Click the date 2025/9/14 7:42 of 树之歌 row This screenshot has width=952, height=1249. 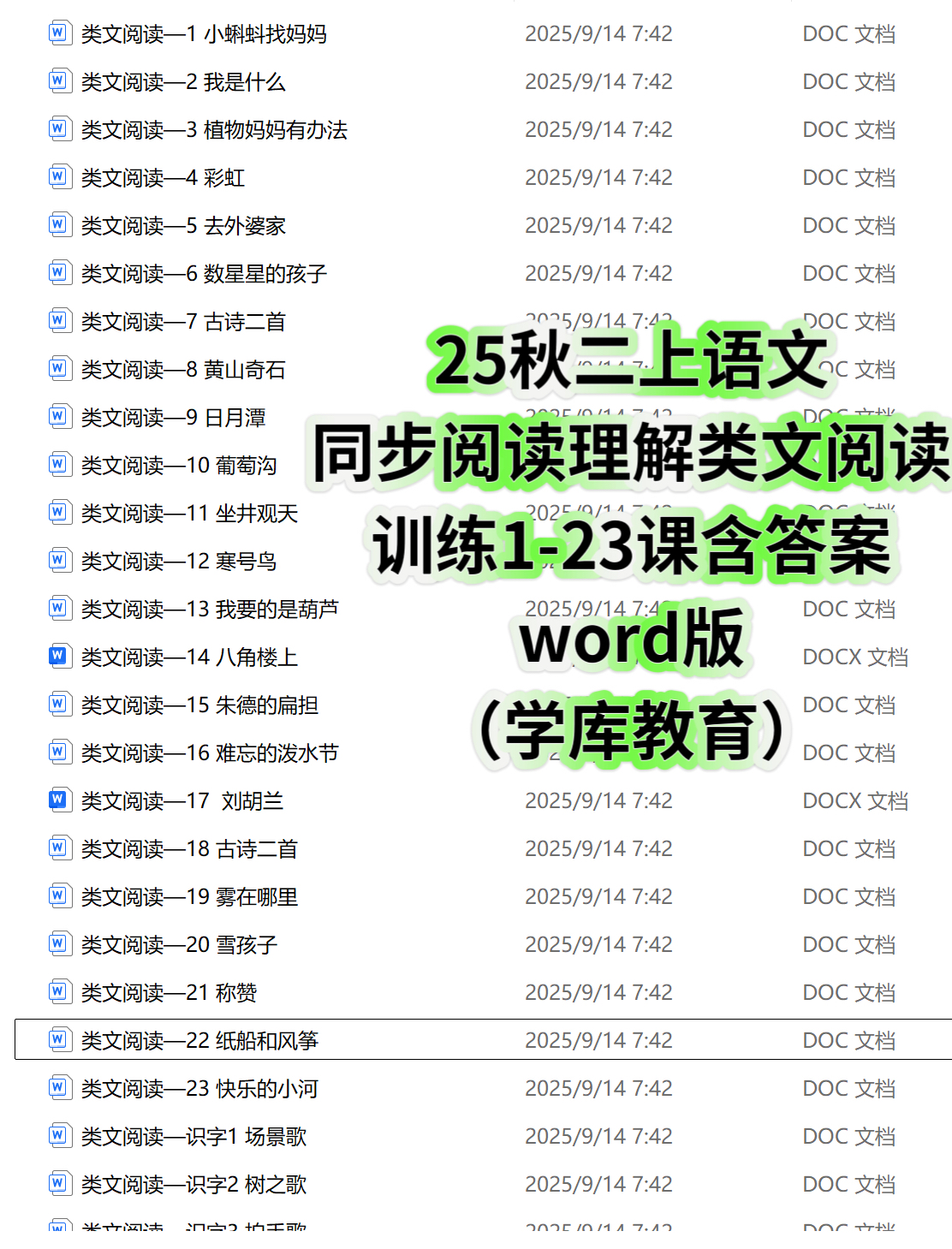point(598,1184)
